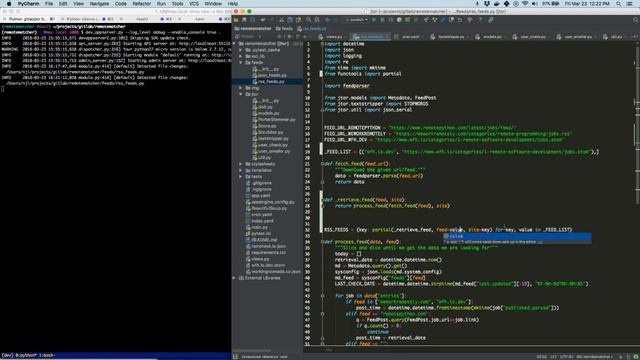The image size is (640, 360).
Task: Collapse the jtor folder
Action: 240,94
